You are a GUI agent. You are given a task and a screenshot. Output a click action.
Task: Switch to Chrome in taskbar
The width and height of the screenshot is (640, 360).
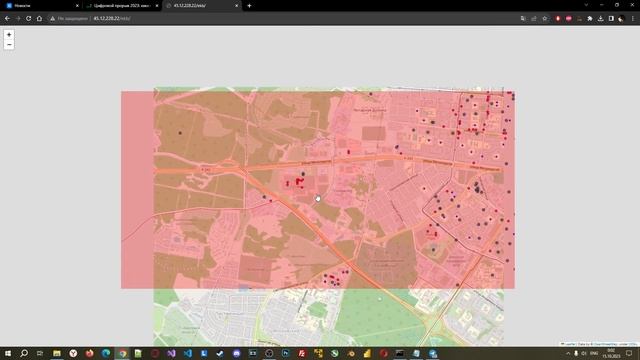click(122, 353)
